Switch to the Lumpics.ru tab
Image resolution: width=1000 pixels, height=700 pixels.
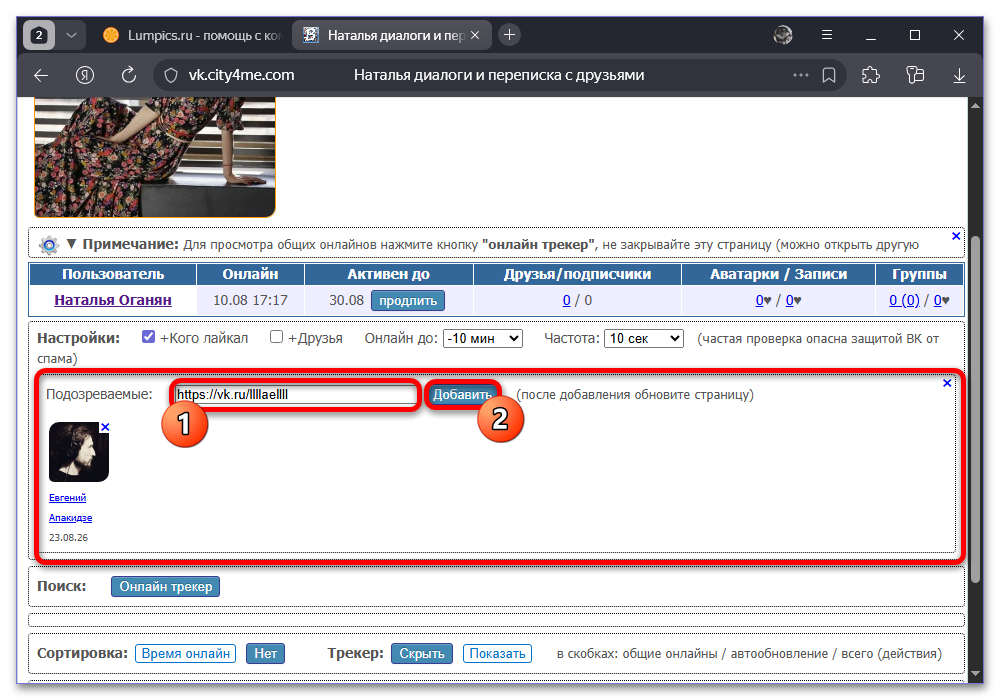pyautogui.click(x=191, y=35)
